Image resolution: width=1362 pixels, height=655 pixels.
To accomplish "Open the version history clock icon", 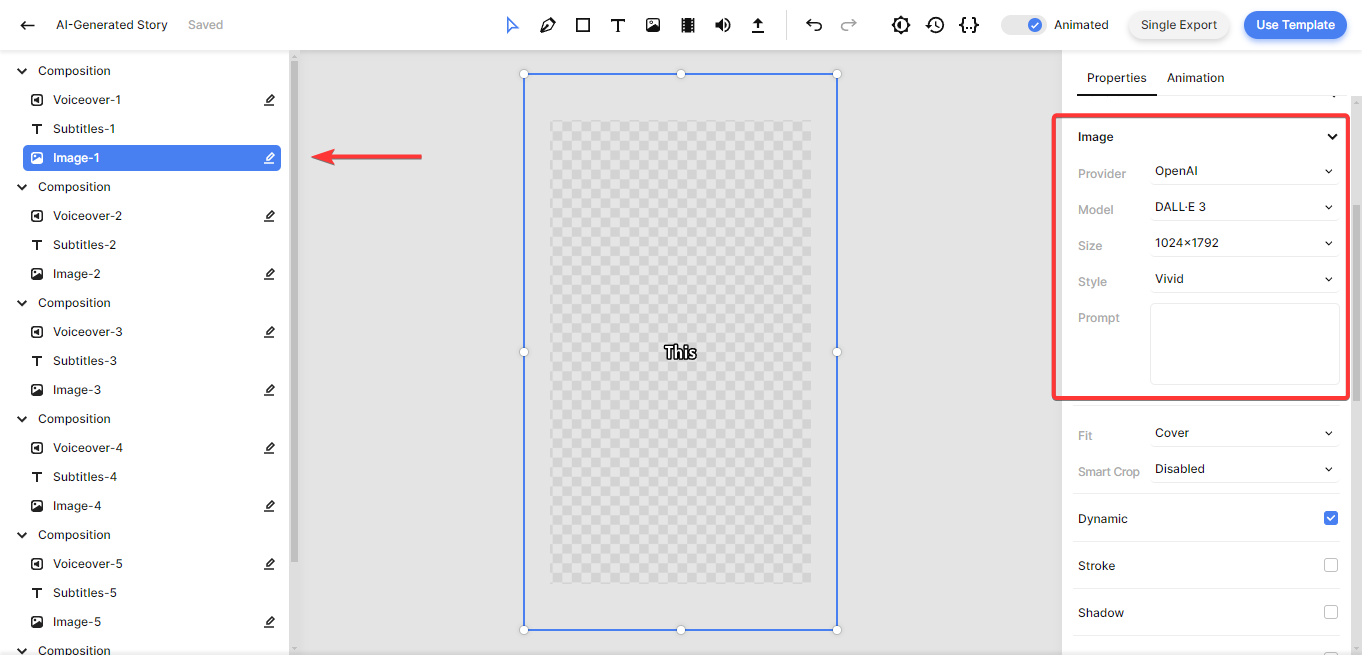I will point(935,25).
